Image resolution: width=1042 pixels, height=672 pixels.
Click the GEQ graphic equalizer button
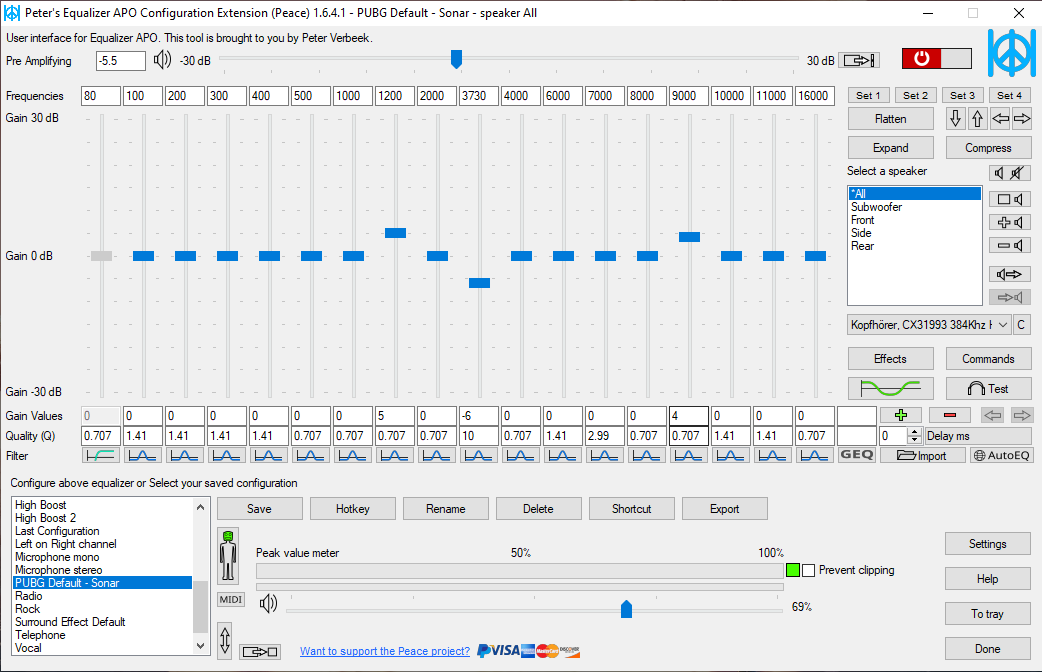pyautogui.click(x=857, y=455)
